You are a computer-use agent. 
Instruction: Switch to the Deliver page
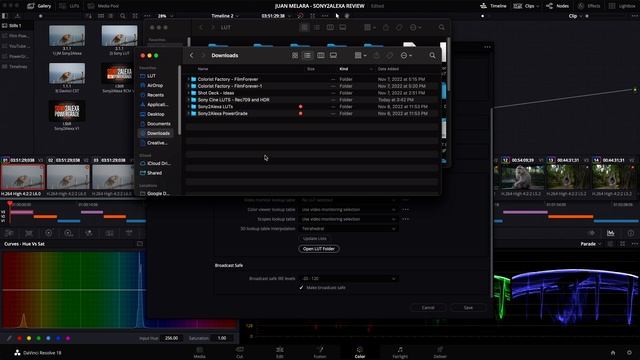click(440, 353)
